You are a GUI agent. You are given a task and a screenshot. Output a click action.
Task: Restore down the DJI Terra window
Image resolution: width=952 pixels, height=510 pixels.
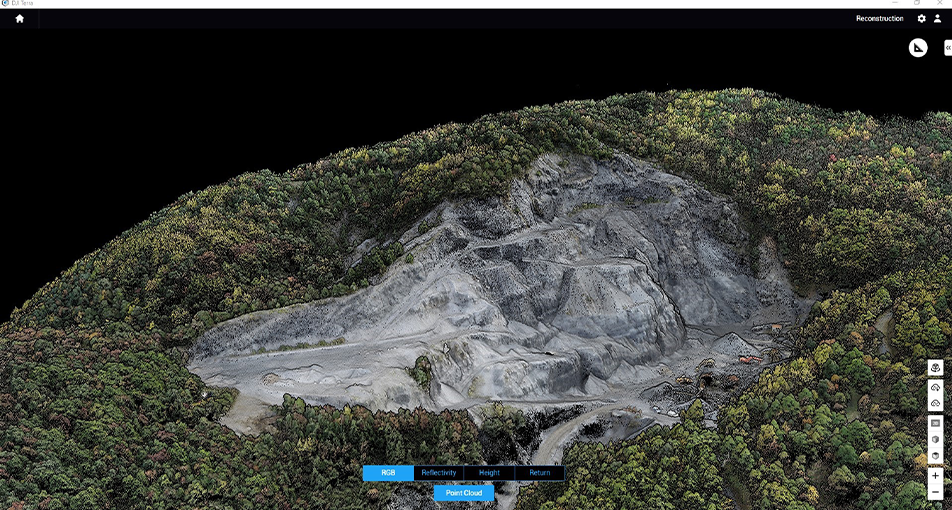point(917,3)
